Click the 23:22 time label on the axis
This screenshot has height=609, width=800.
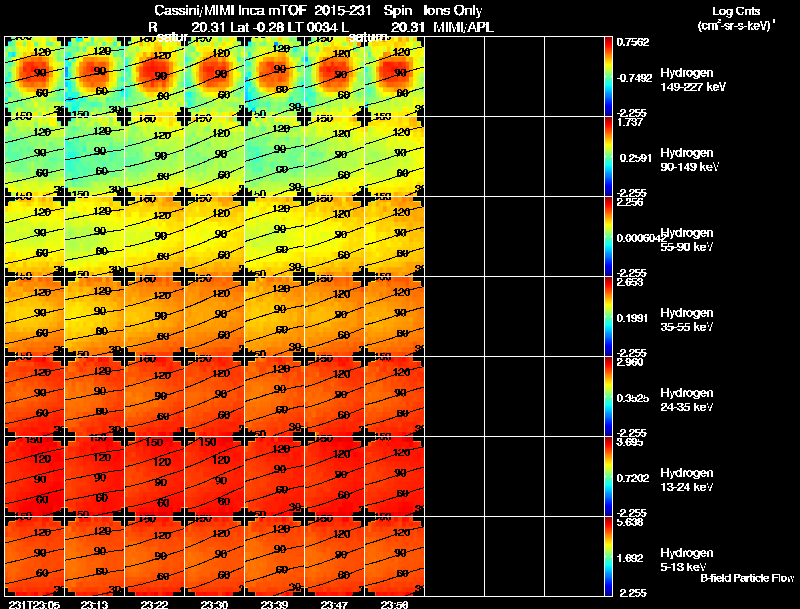[153, 604]
